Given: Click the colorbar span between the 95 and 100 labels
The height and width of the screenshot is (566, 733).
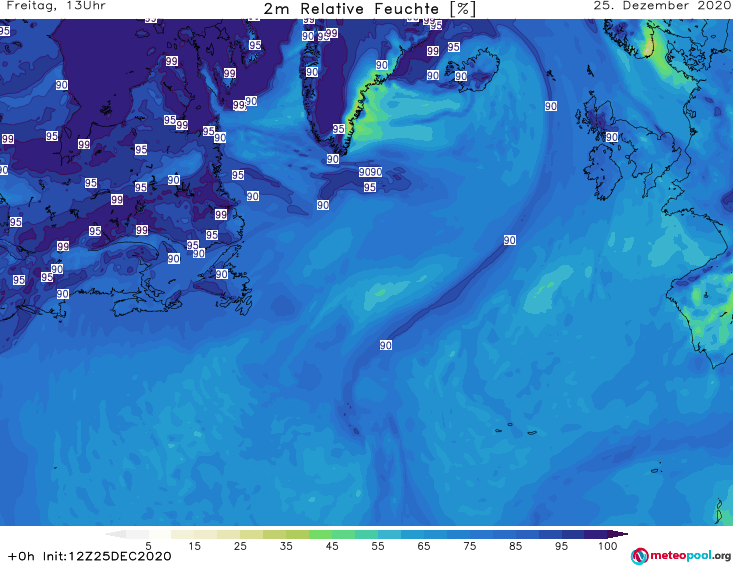Looking at the screenshot, I should [x=584, y=534].
